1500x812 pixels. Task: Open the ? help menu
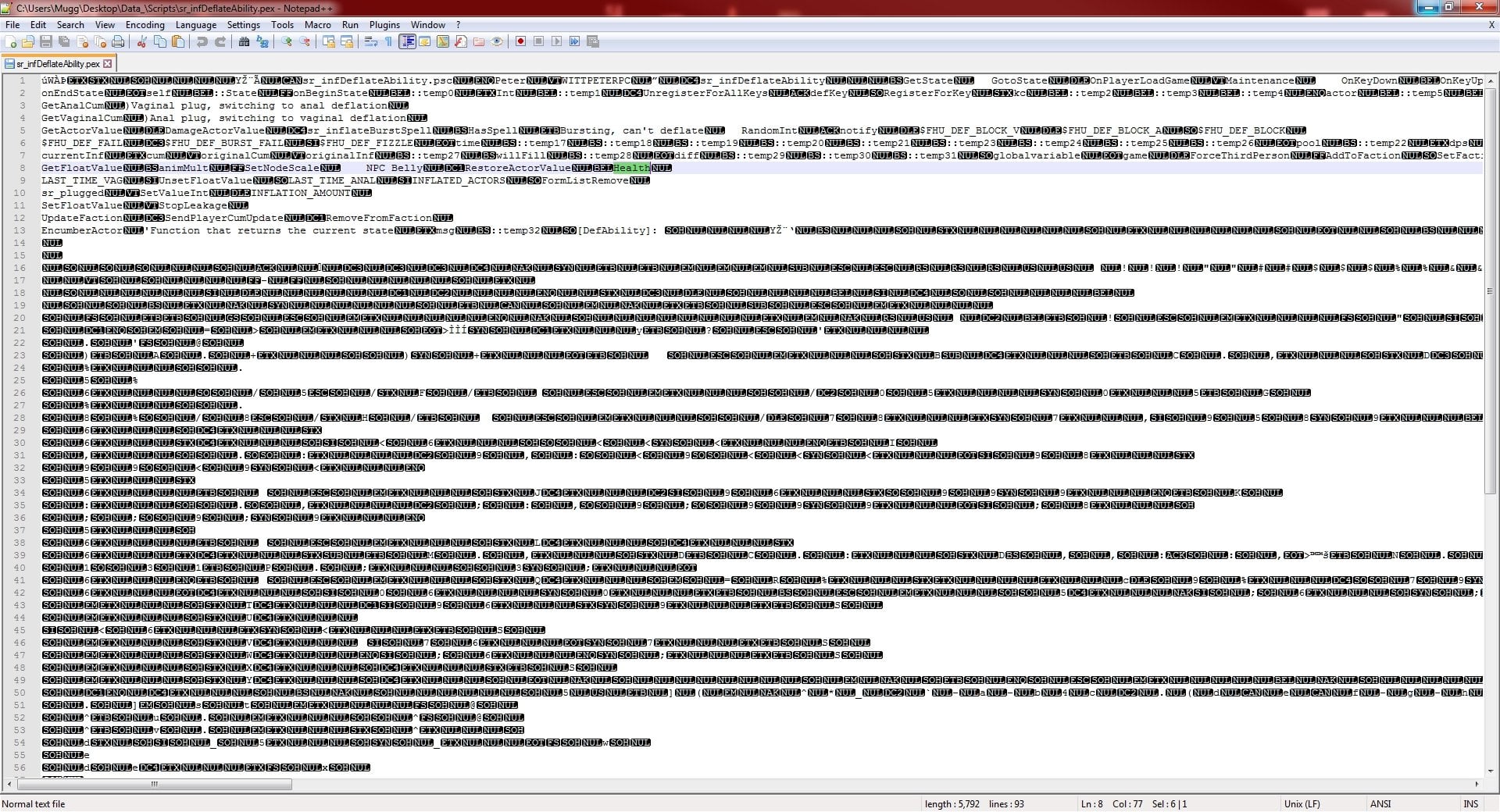[459, 25]
